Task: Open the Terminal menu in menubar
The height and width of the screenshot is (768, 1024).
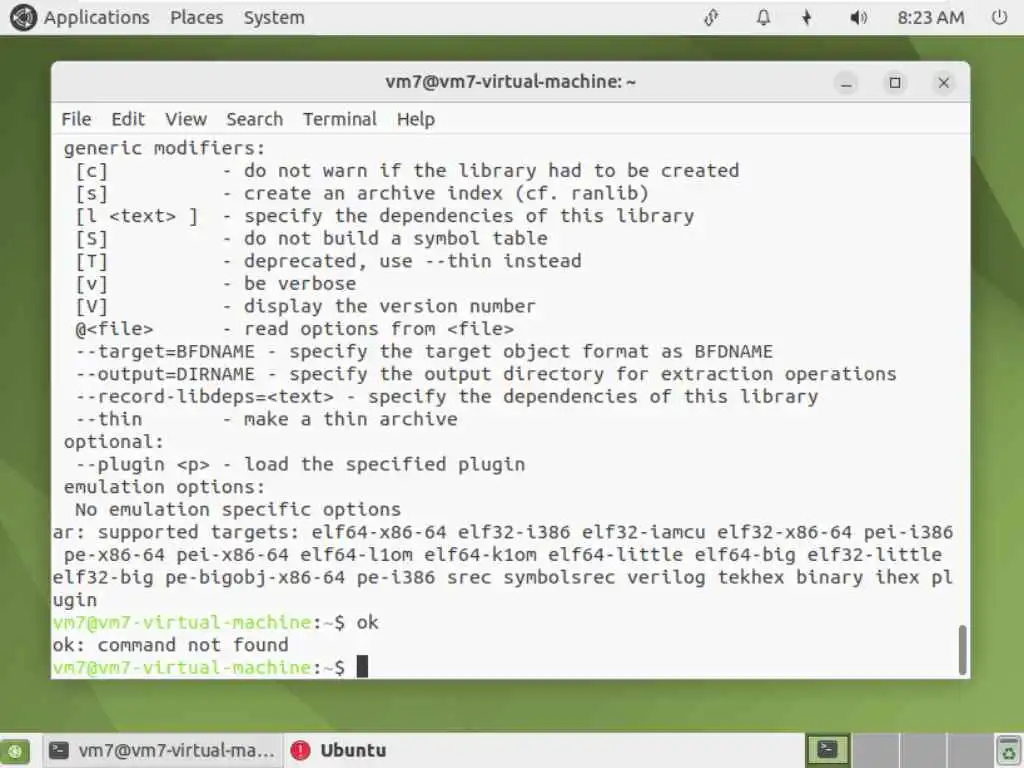Action: point(340,119)
